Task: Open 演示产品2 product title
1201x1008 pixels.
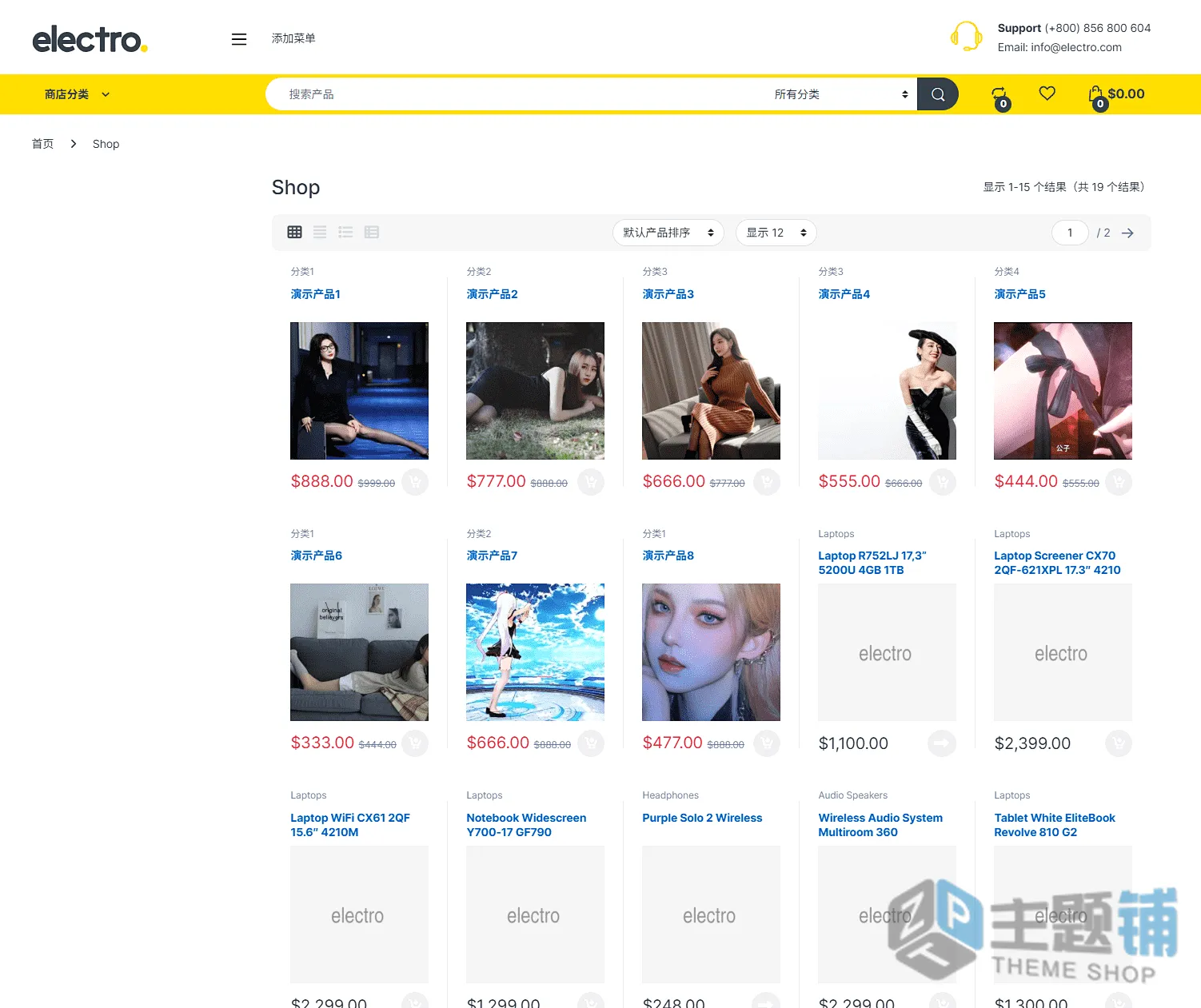Action: [x=493, y=294]
